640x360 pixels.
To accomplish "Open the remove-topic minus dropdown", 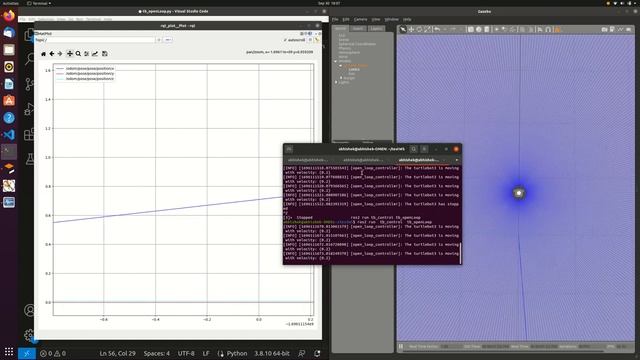I will pos(168,40).
